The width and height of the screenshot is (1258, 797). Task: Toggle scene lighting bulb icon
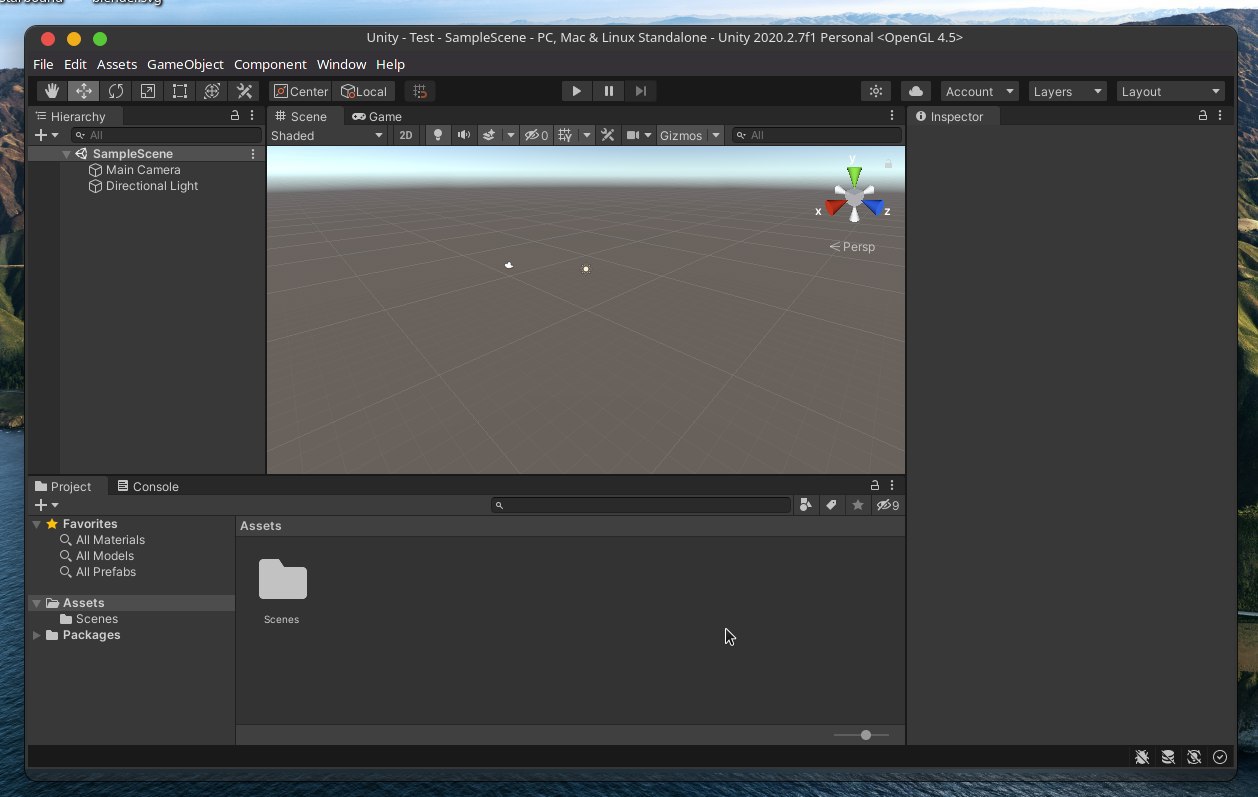click(437, 135)
